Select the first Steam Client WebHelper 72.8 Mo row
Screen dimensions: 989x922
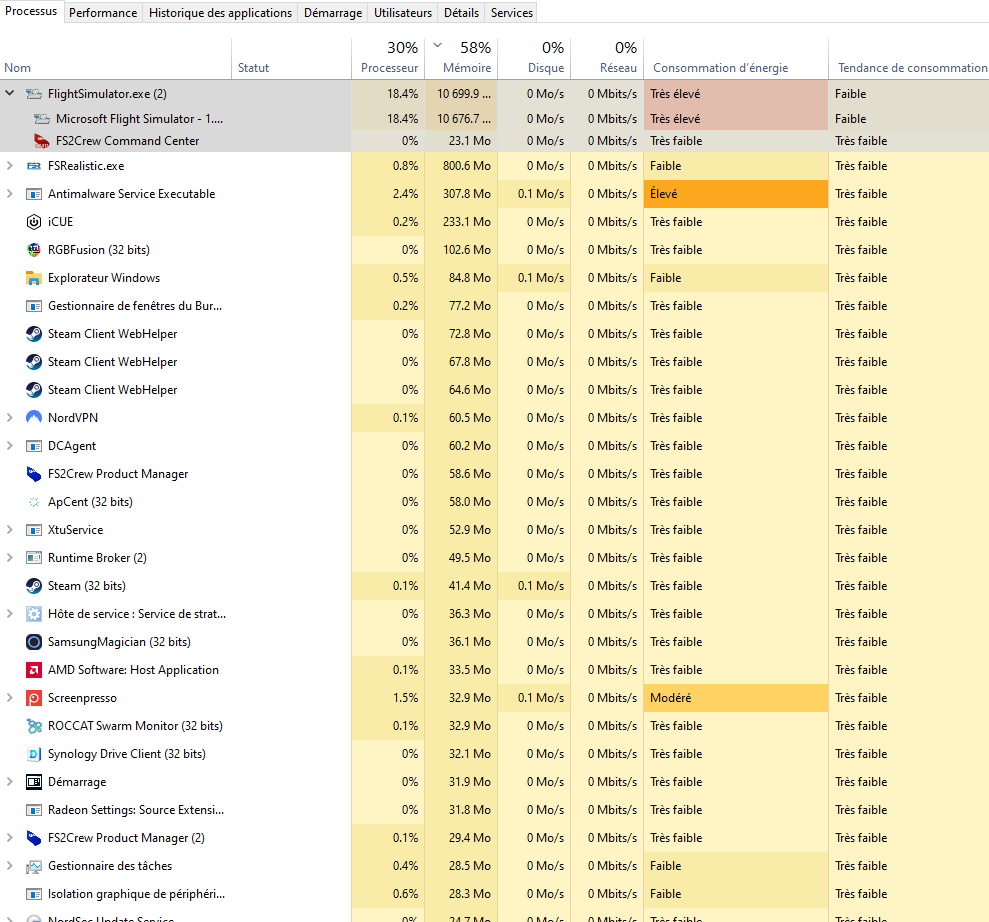click(x=494, y=334)
